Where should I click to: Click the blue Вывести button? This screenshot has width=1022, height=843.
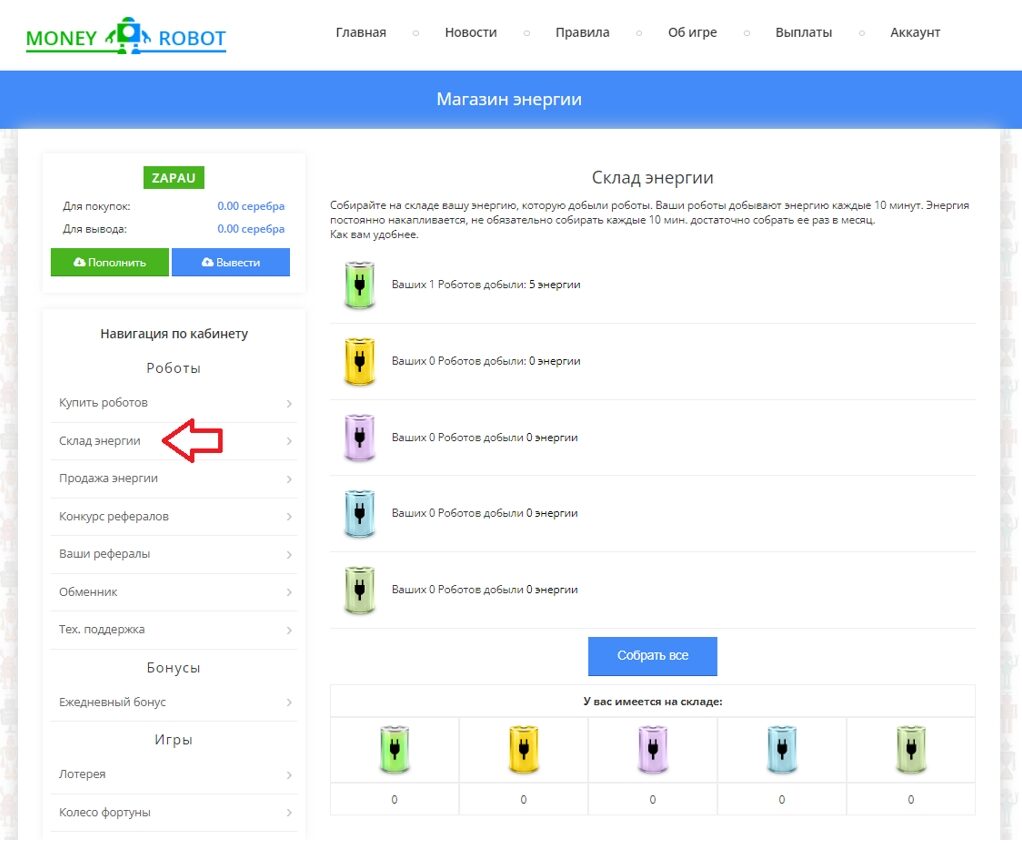pos(231,262)
